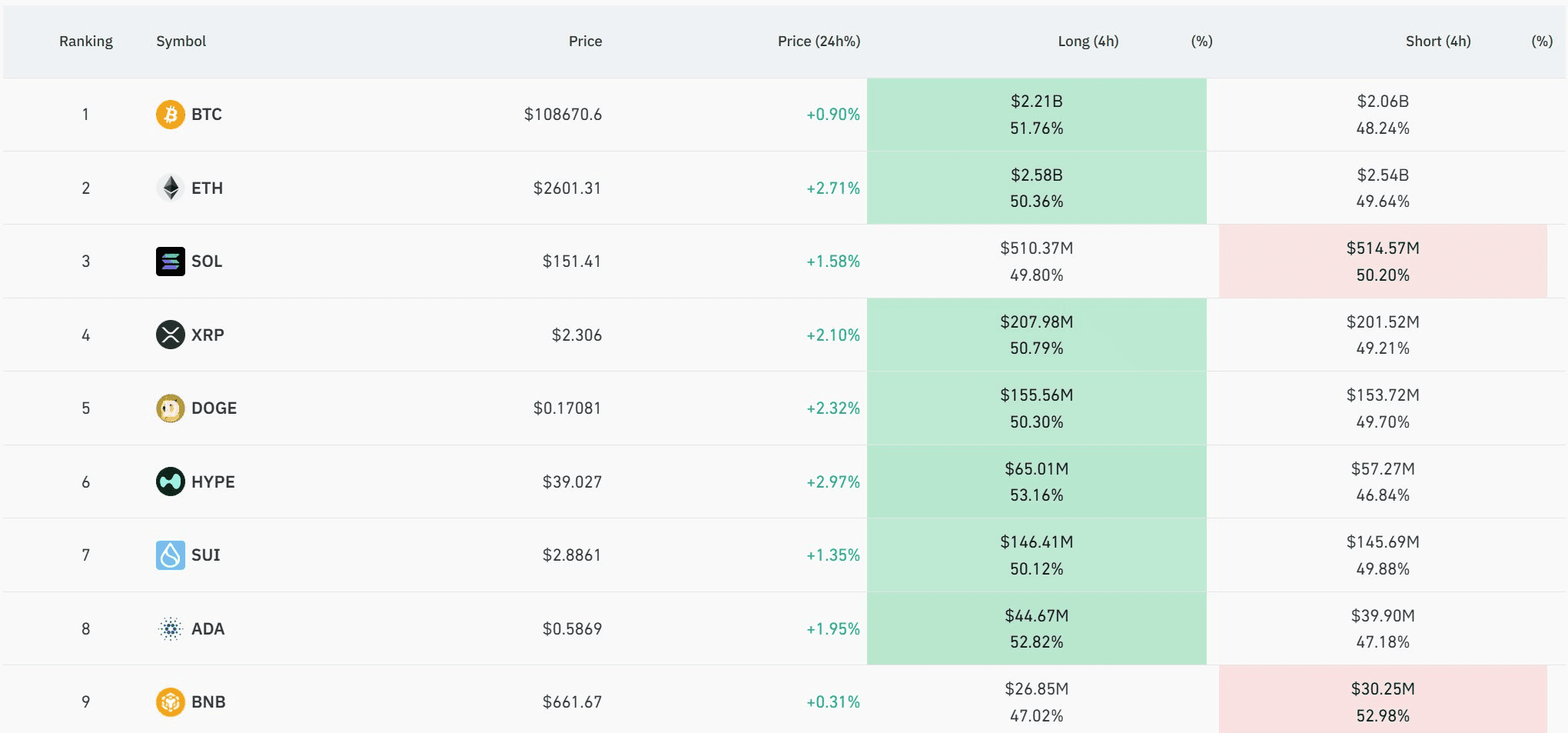Open the SUI symbol link
This screenshot has width=1568, height=733.
(205, 555)
